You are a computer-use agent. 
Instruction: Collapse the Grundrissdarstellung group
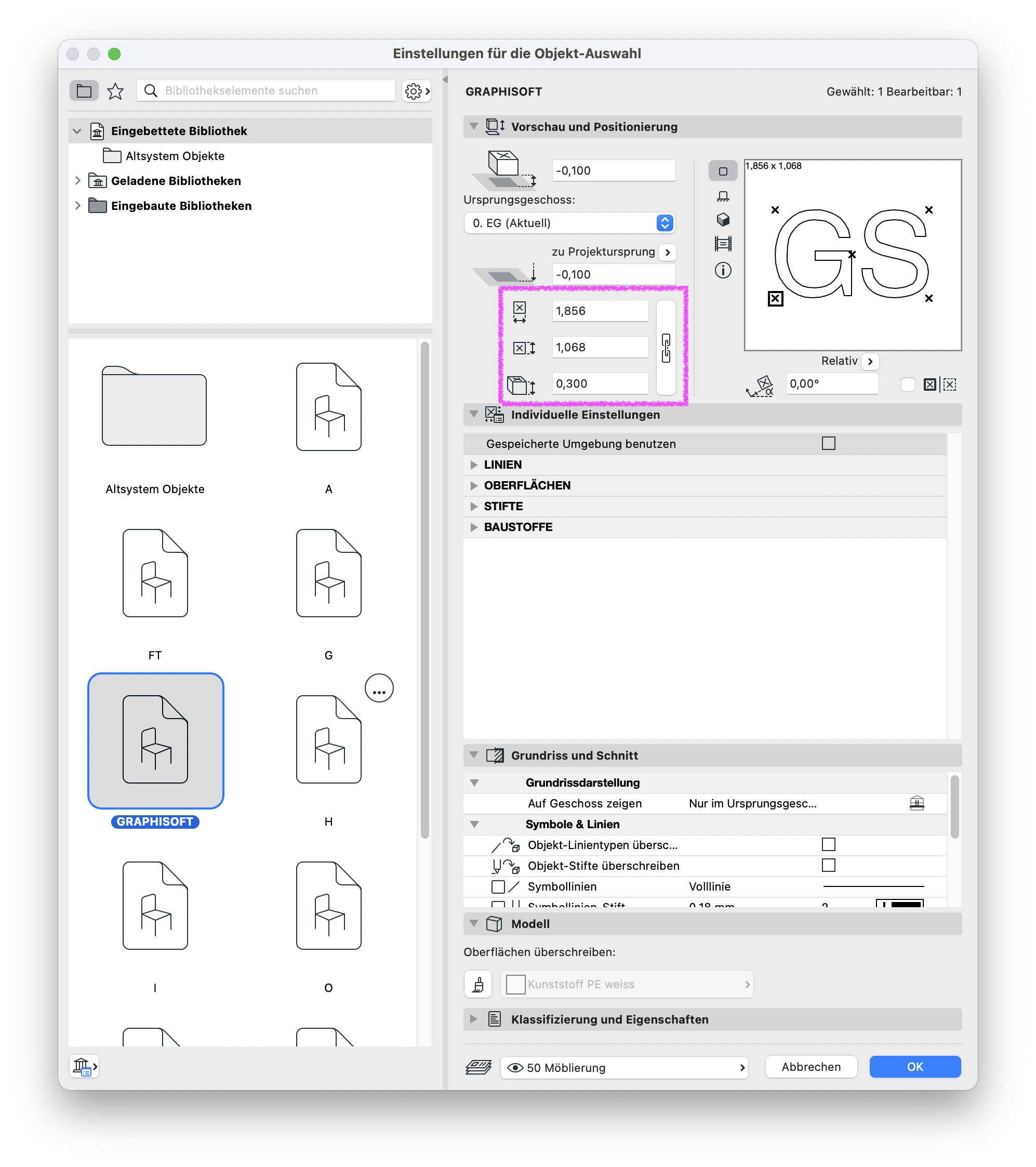(x=474, y=783)
